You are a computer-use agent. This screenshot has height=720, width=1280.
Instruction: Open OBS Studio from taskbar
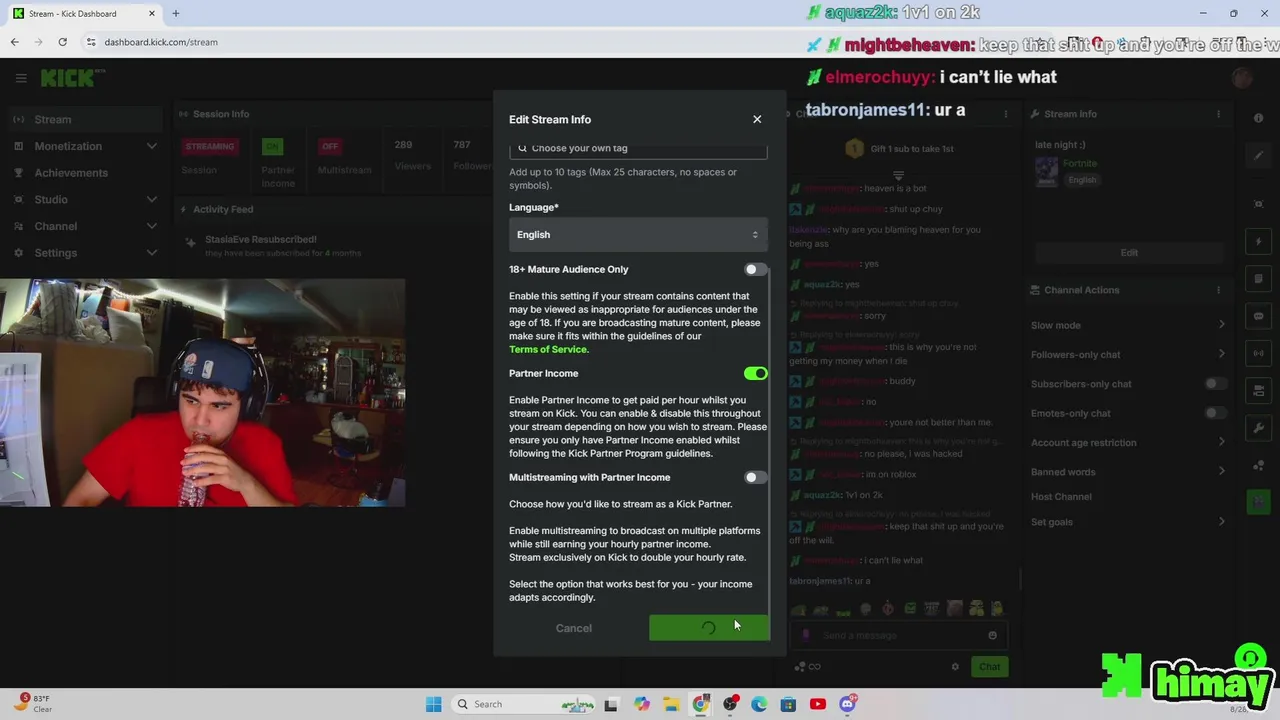pyautogui.click(x=730, y=704)
